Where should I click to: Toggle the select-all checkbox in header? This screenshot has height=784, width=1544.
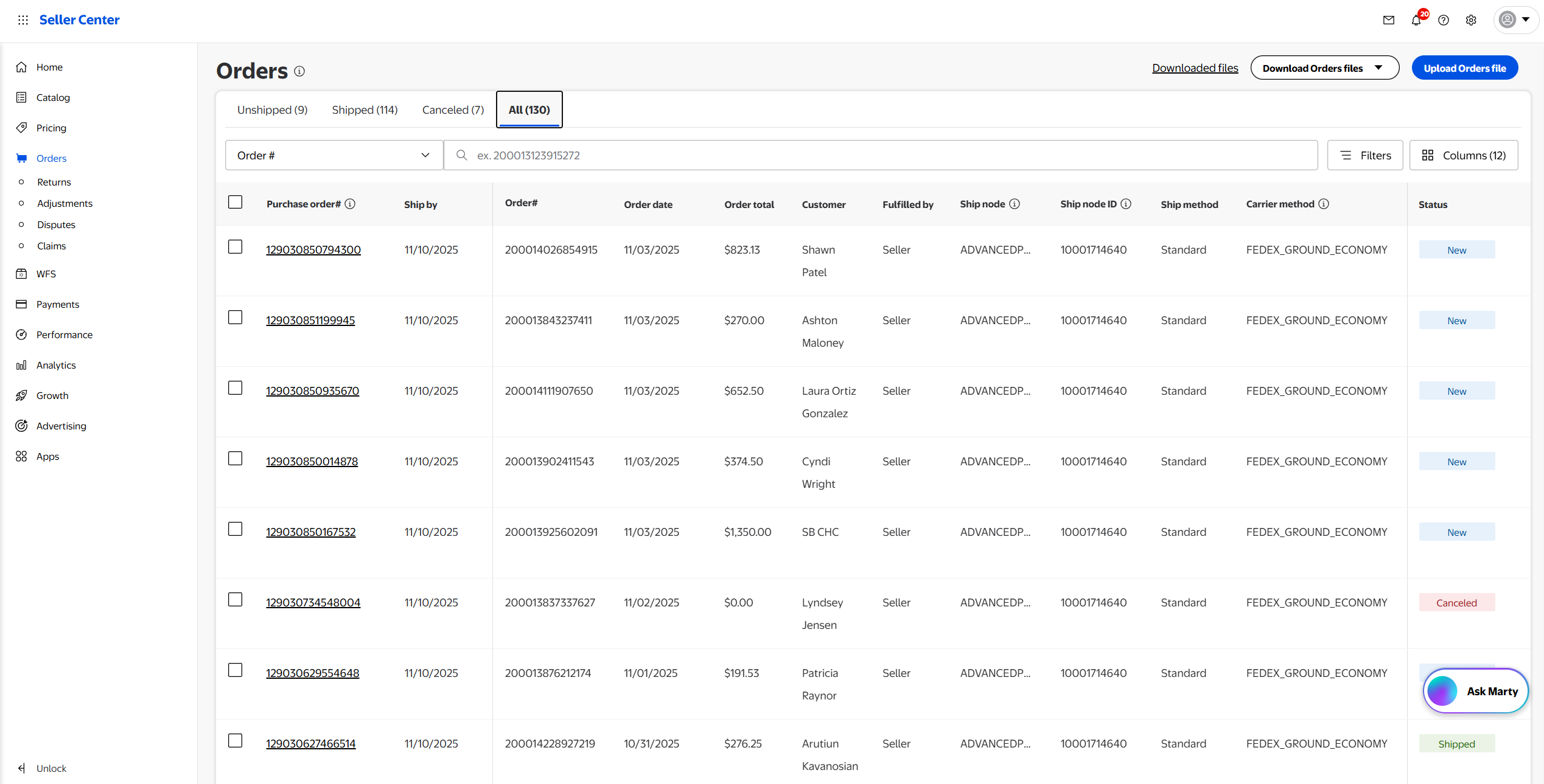pyautogui.click(x=236, y=202)
